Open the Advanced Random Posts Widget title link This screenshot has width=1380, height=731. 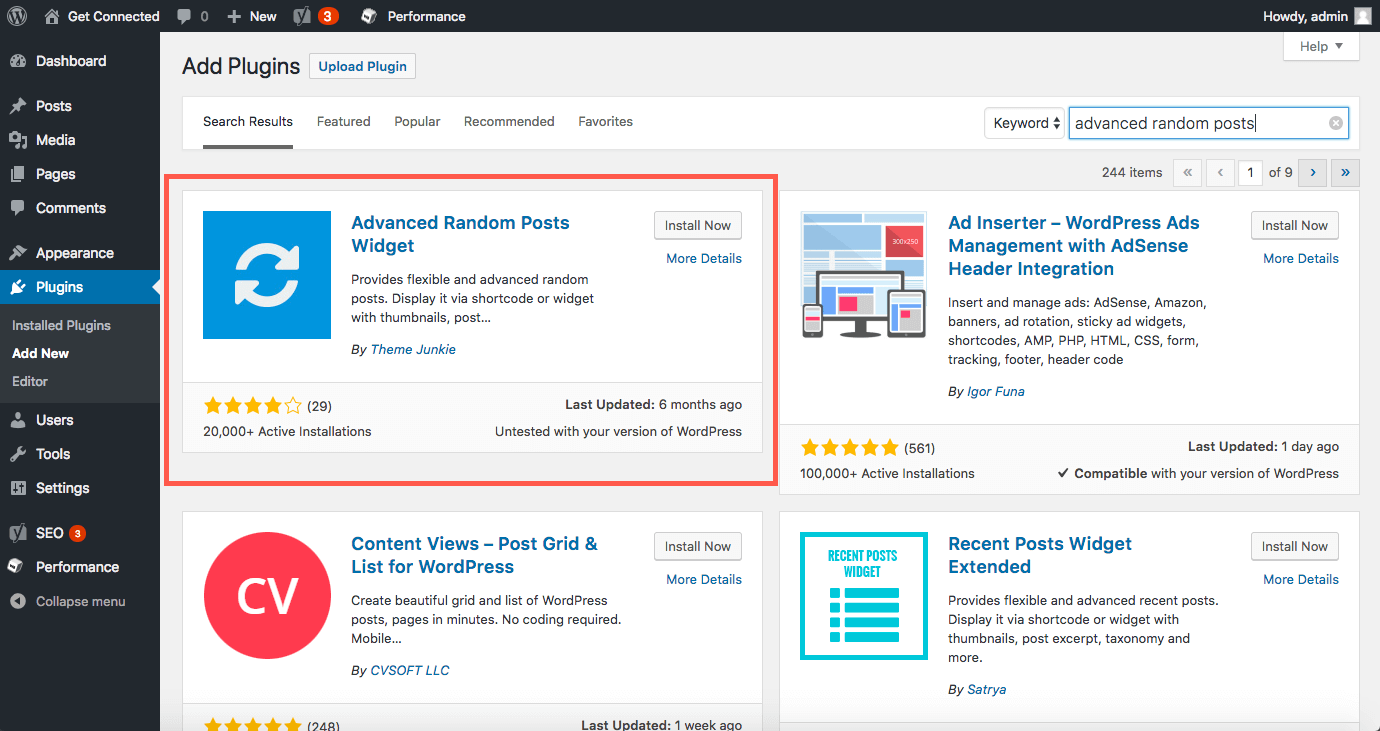[460, 234]
